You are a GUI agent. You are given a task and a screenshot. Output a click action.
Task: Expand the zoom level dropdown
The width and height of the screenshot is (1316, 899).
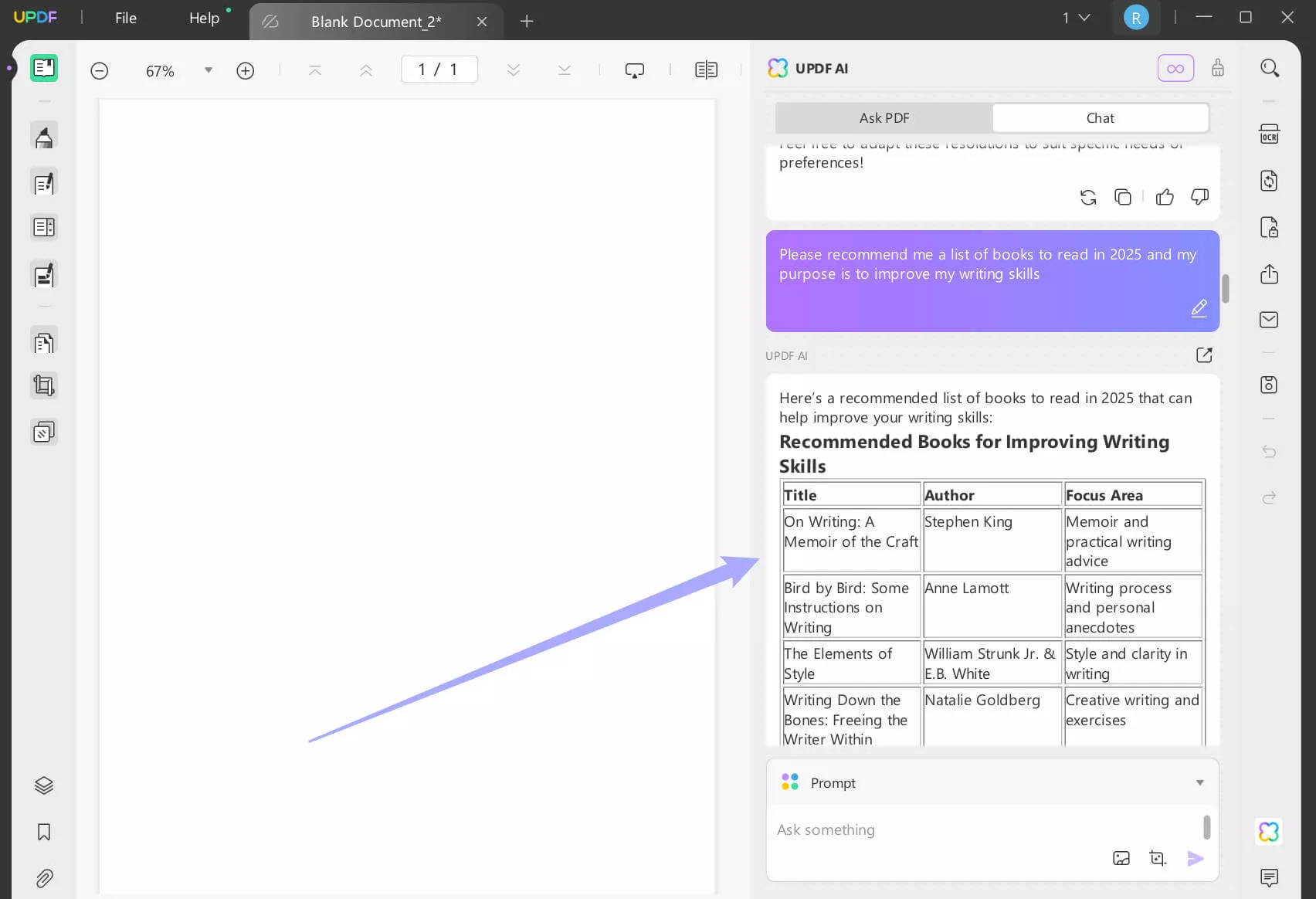click(208, 70)
